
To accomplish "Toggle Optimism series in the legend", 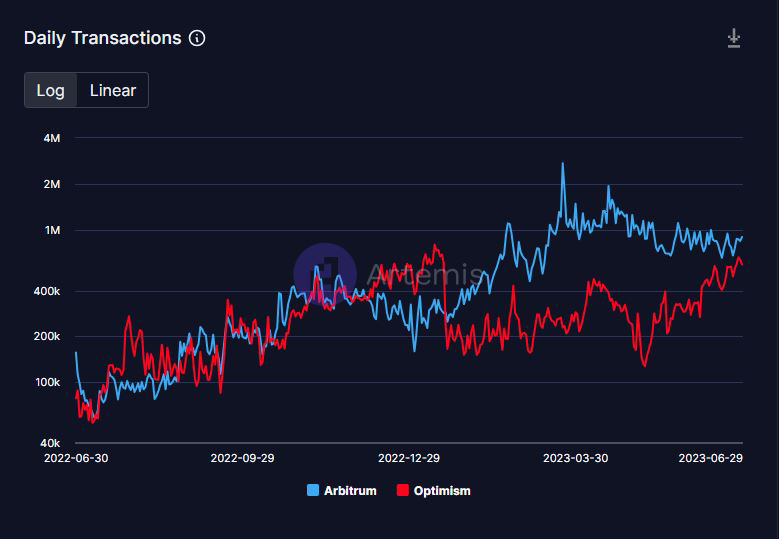I will pyautogui.click(x=434, y=491).
